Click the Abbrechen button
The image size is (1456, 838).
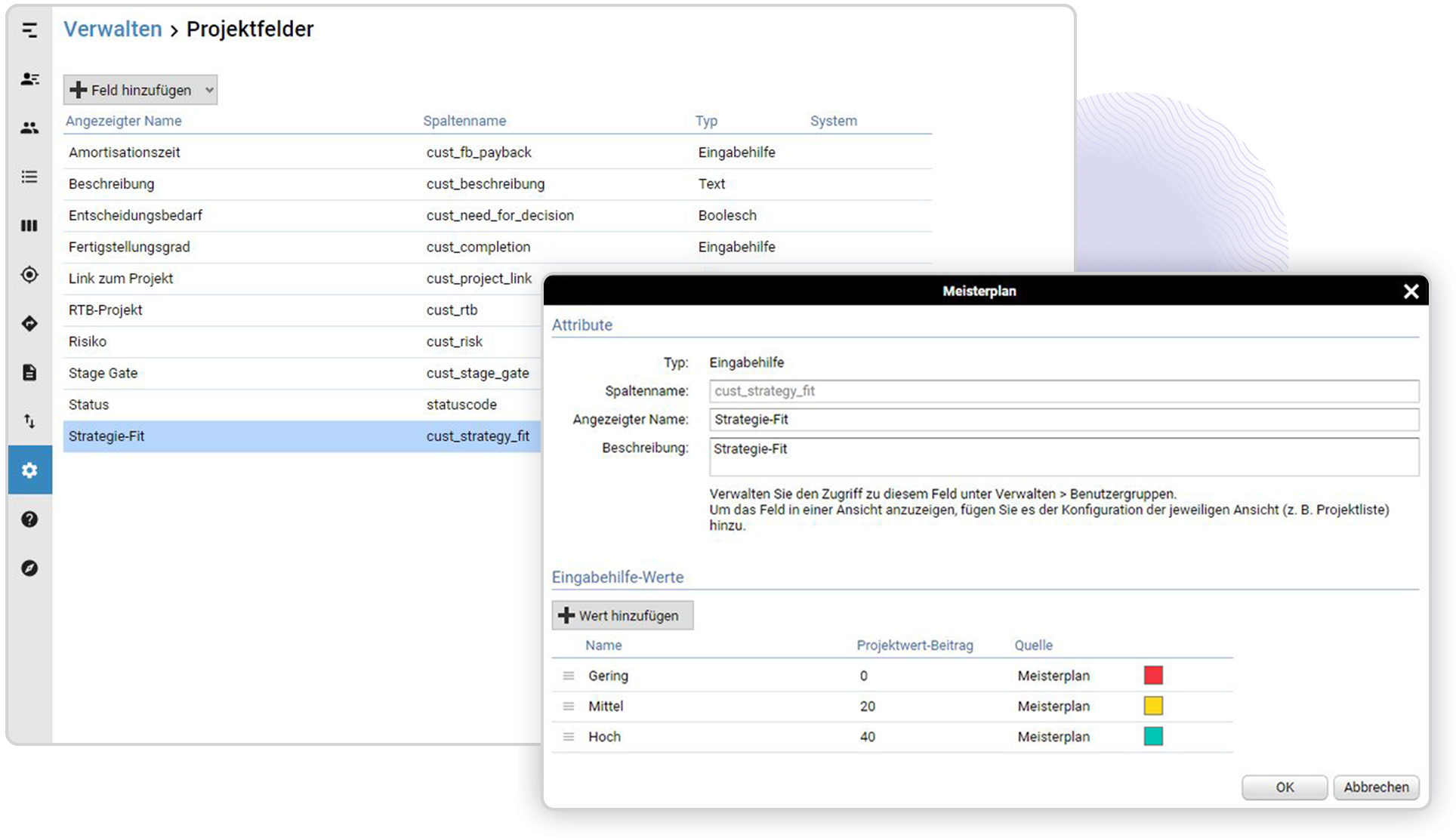tap(1376, 787)
